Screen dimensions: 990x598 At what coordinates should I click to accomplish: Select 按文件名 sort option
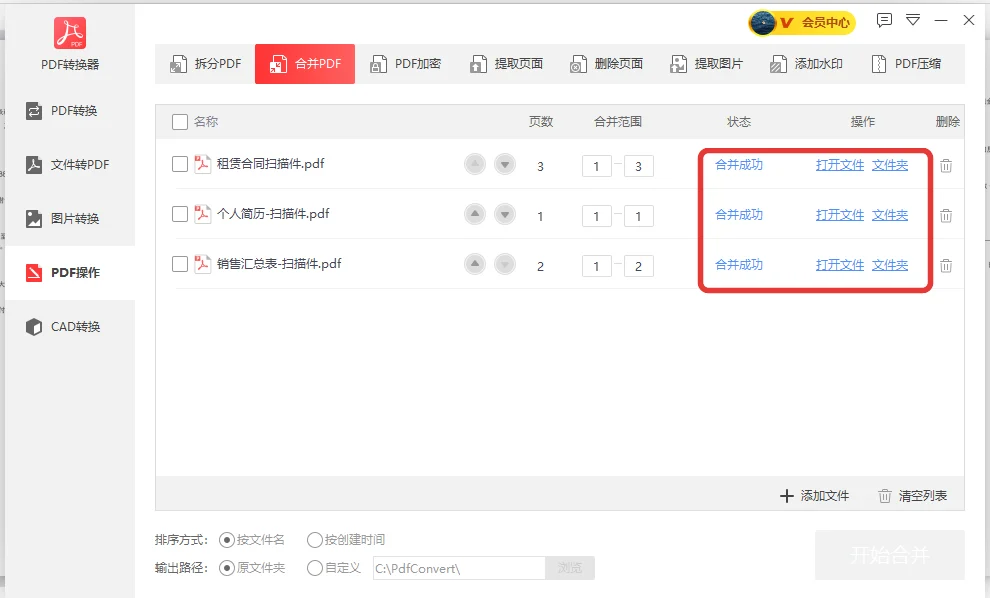[x=251, y=540]
